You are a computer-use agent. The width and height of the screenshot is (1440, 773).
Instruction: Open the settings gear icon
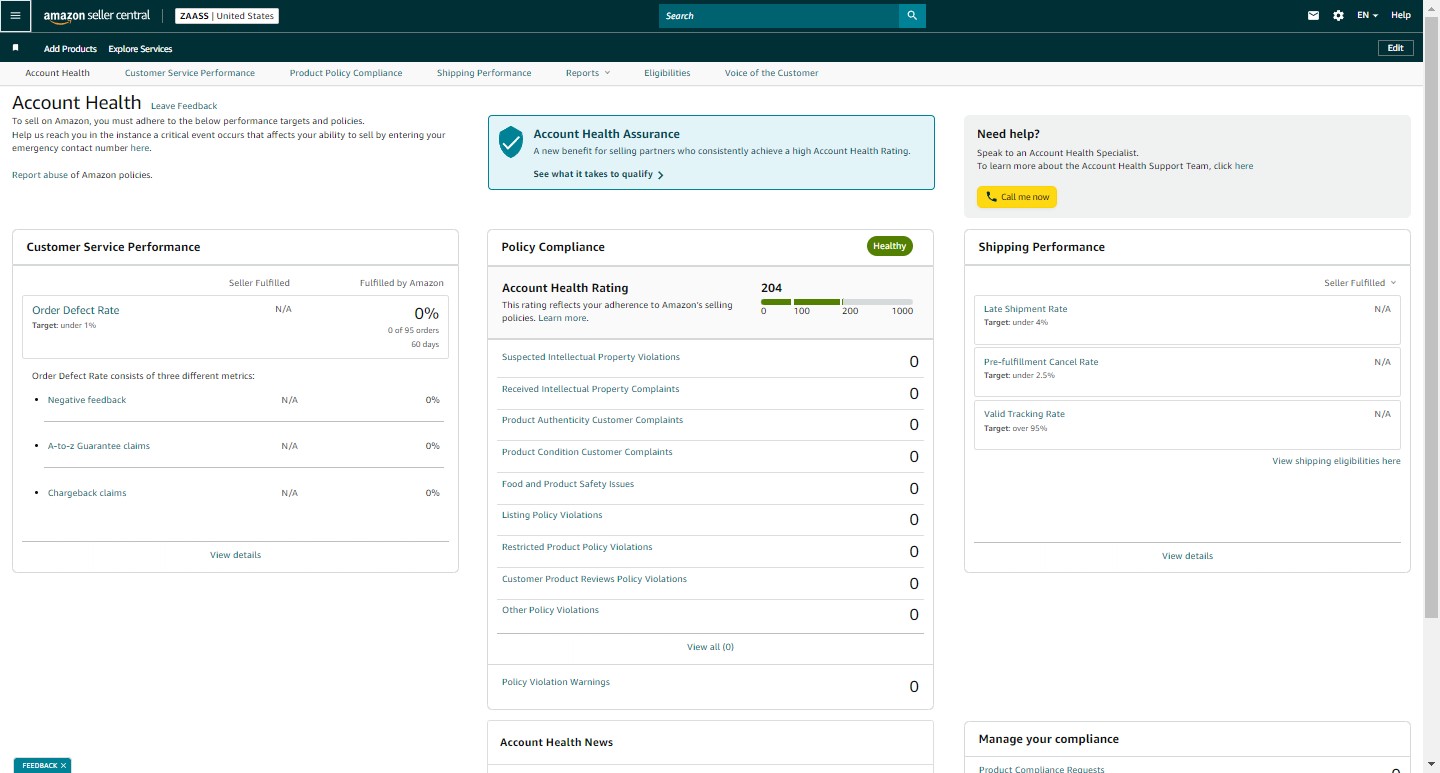tap(1339, 16)
